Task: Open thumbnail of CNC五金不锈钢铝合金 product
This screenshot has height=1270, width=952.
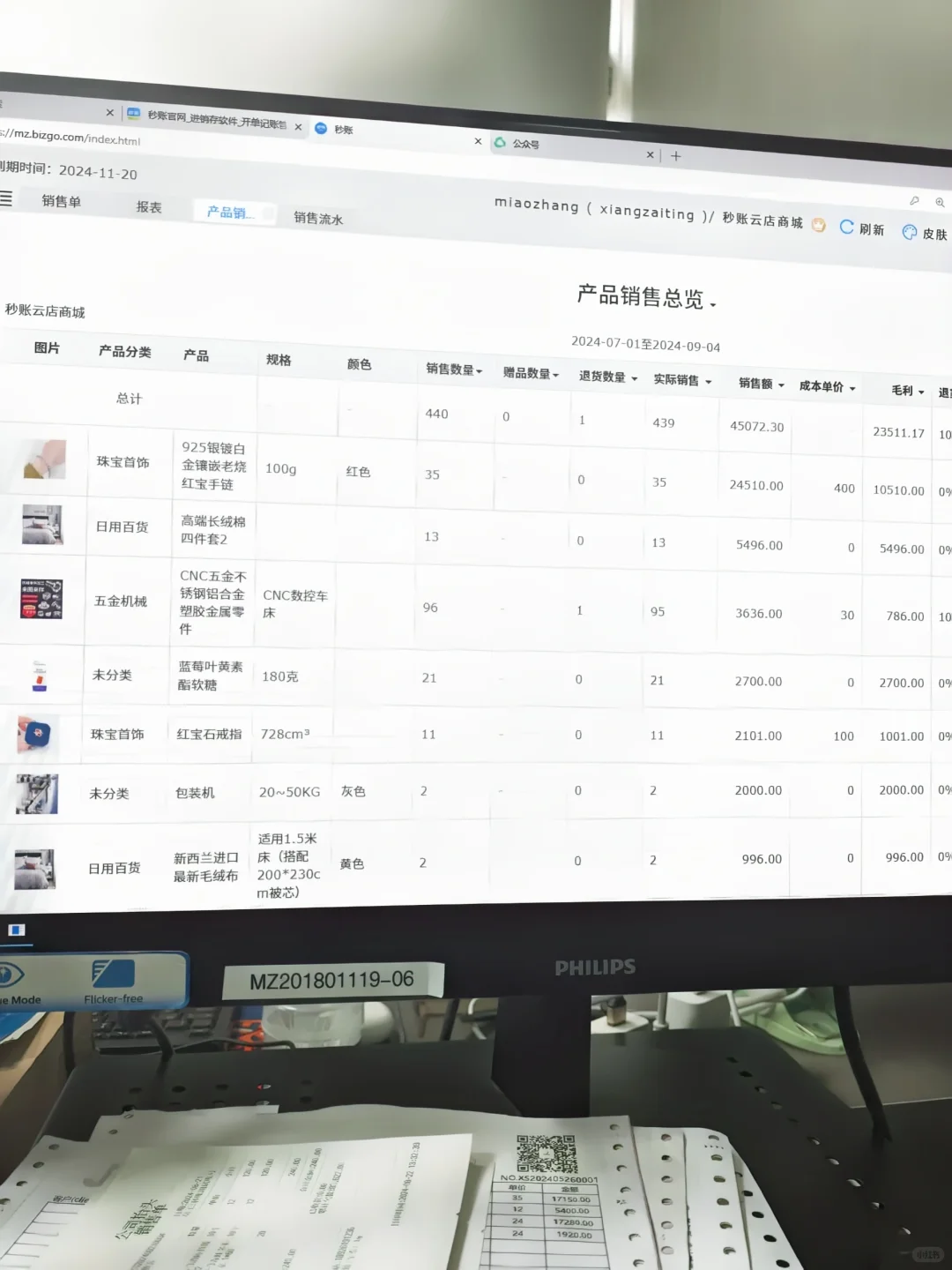Action: coord(41,599)
